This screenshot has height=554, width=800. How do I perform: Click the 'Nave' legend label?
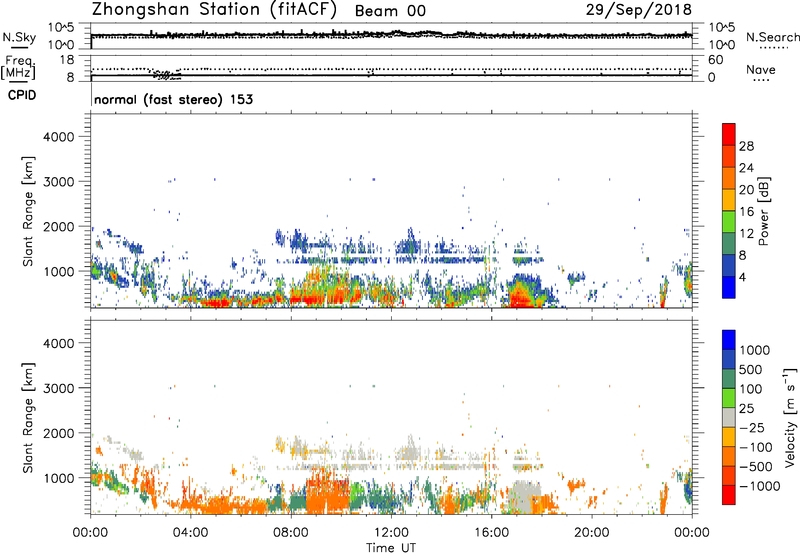point(761,70)
